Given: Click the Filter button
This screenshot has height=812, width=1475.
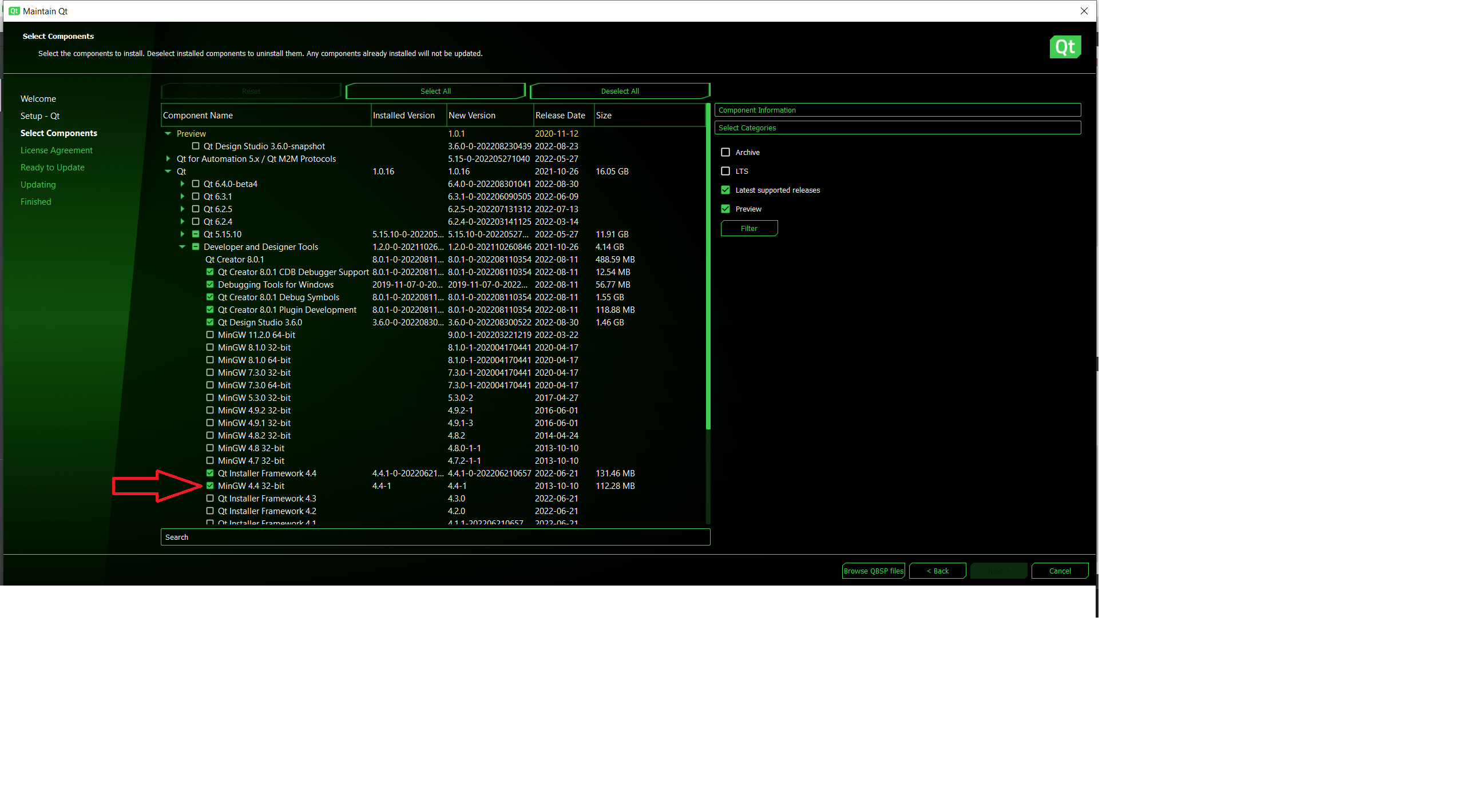Looking at the screenshot, I should coord(749,228).
